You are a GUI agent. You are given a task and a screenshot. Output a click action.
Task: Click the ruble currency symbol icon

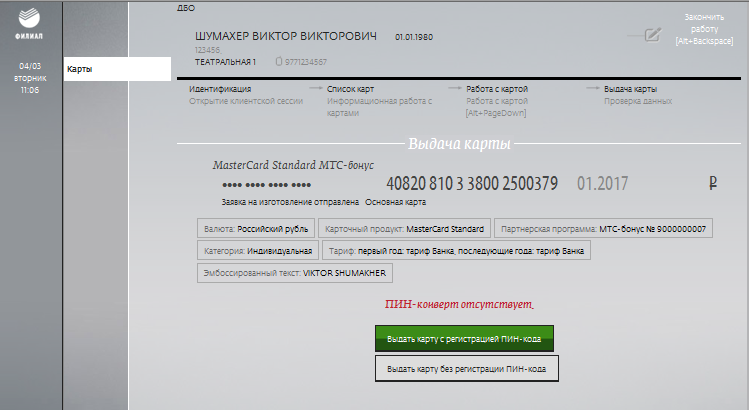coord(713,183)
